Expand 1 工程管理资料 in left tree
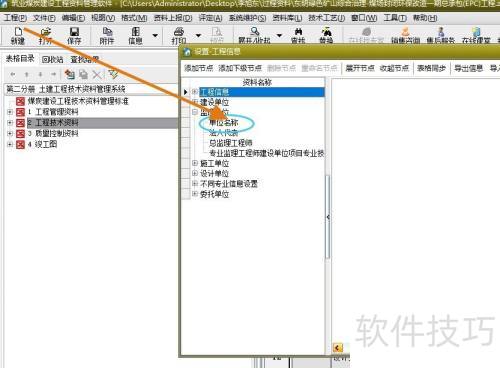 (x=10, y=112)
